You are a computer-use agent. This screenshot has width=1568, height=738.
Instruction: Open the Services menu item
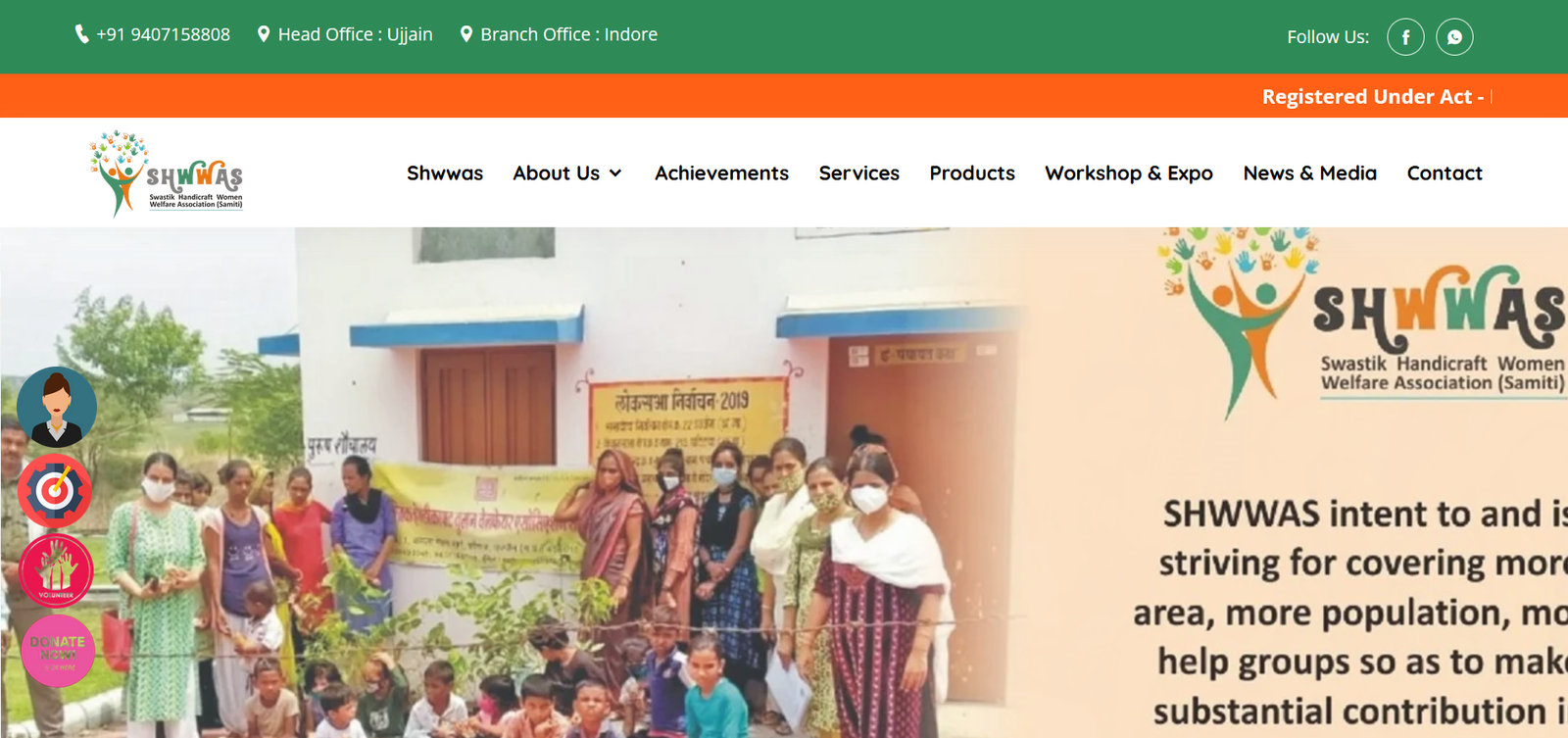tap(859, 173)
